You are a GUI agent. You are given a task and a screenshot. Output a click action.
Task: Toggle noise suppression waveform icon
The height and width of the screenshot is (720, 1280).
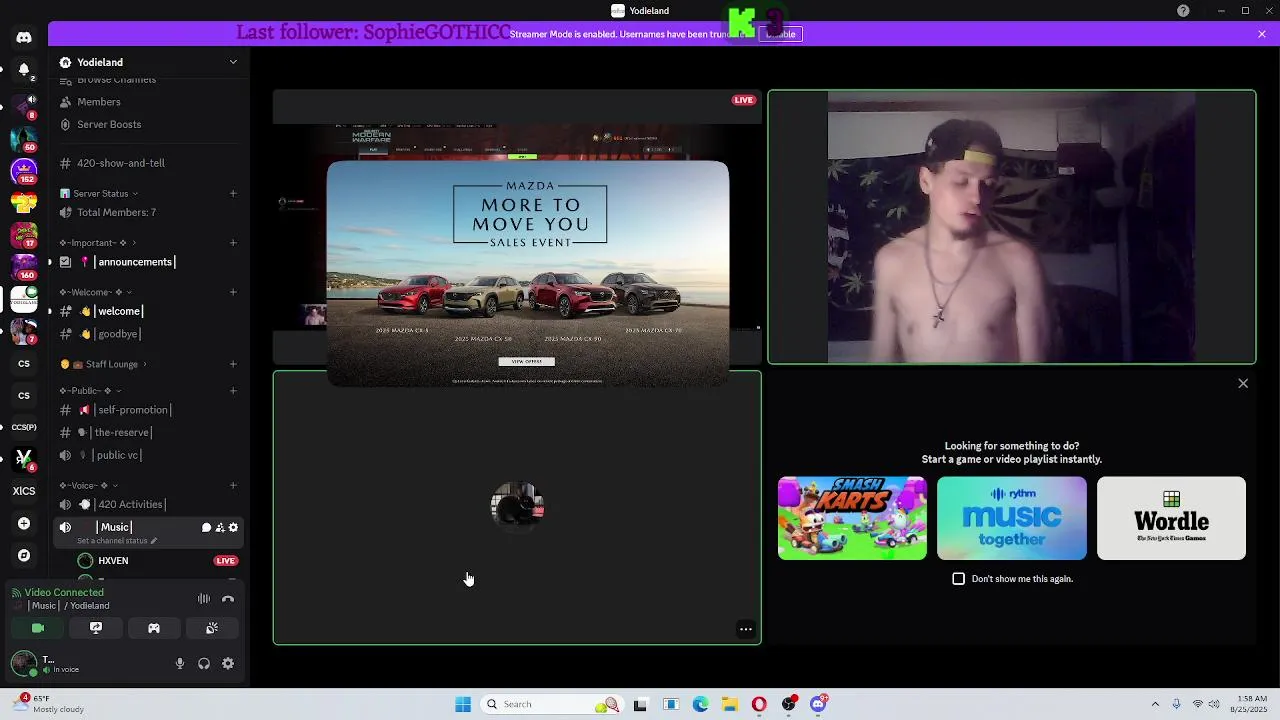pyautogui.click(x=204, y=599)
